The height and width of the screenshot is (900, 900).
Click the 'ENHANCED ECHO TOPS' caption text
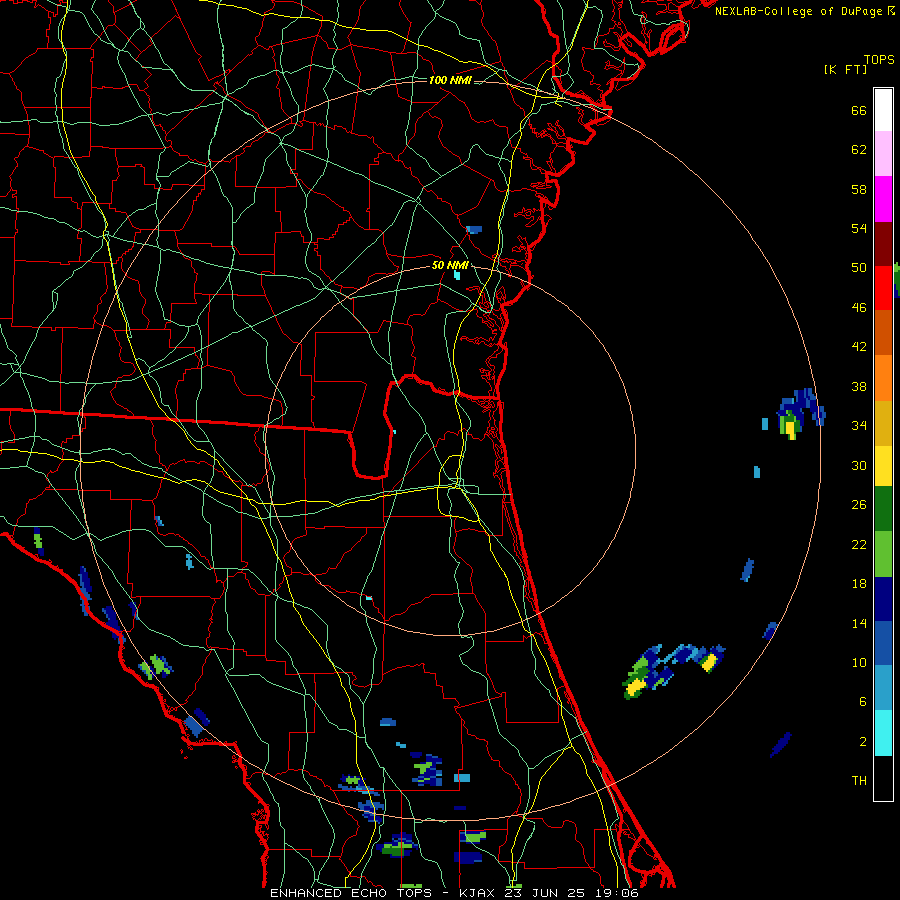click(x=356, y=893)
